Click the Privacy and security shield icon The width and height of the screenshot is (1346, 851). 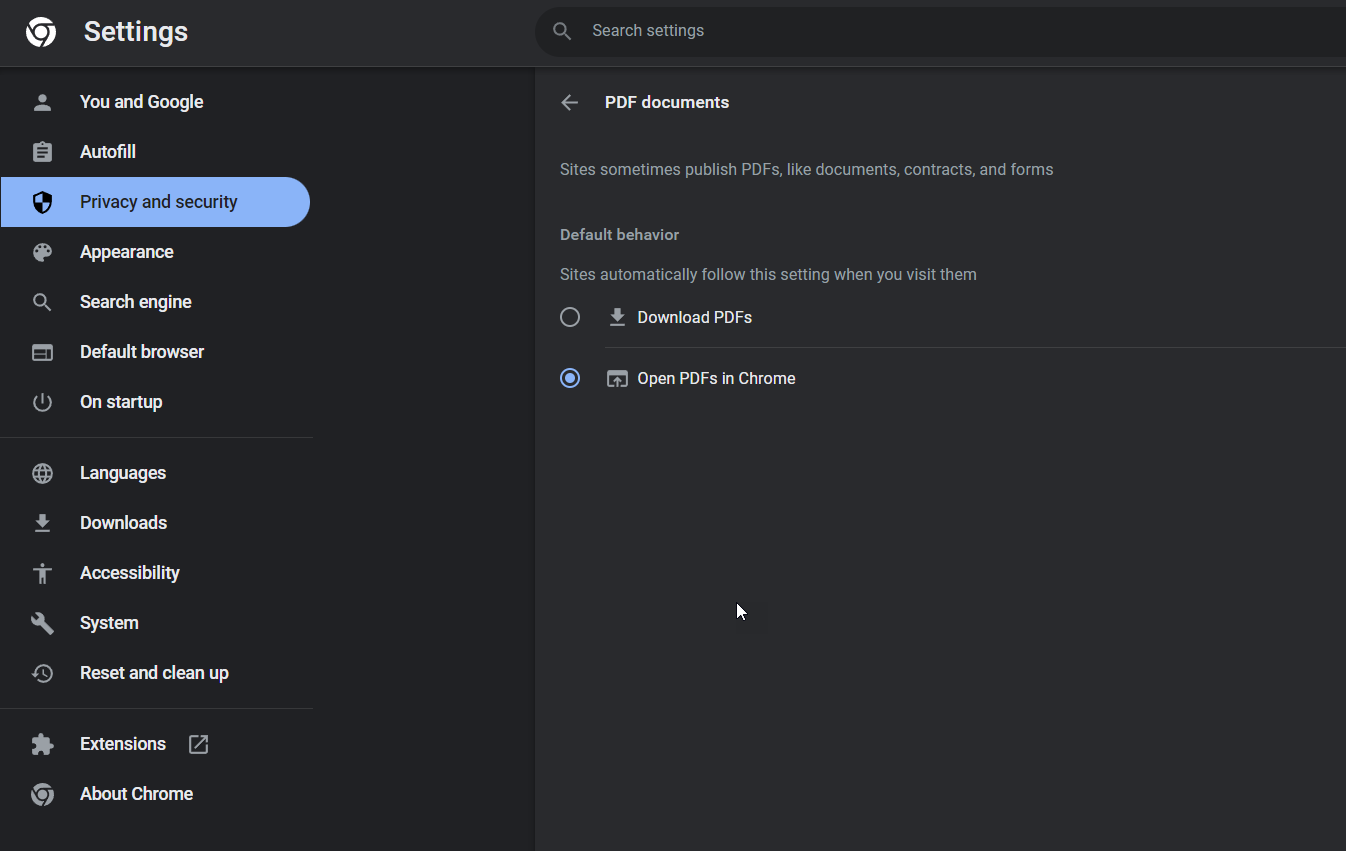[x=42, y=202]
